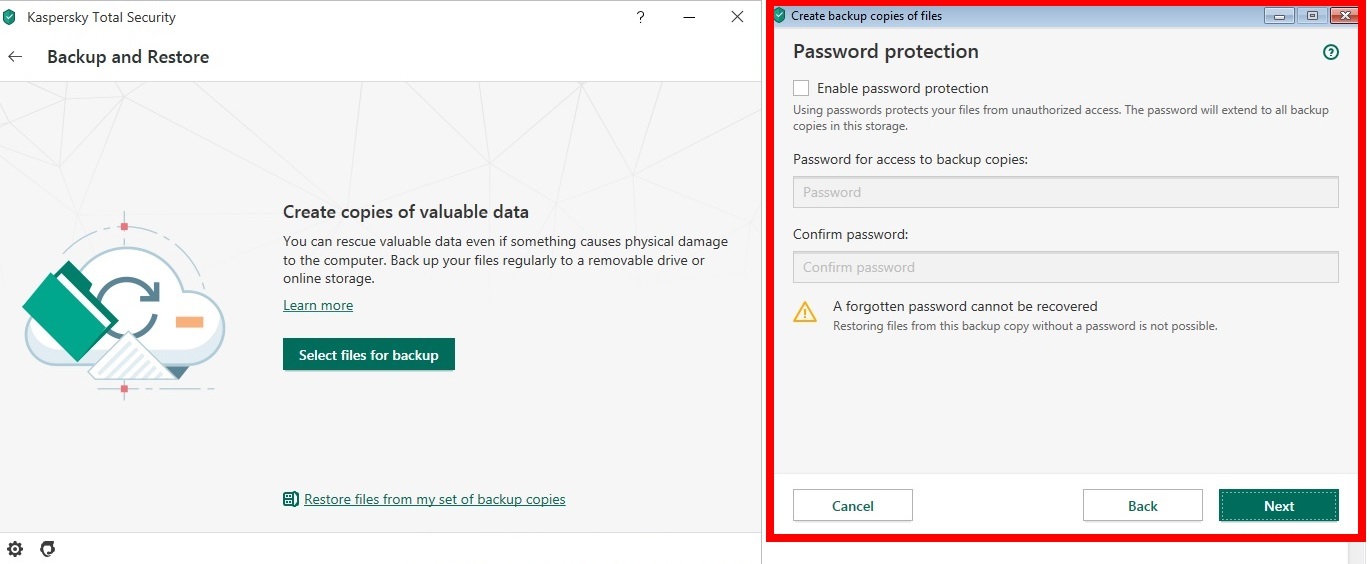Open the Learn more link
This screenshot has width=1369, height=564.
[318, 305]
